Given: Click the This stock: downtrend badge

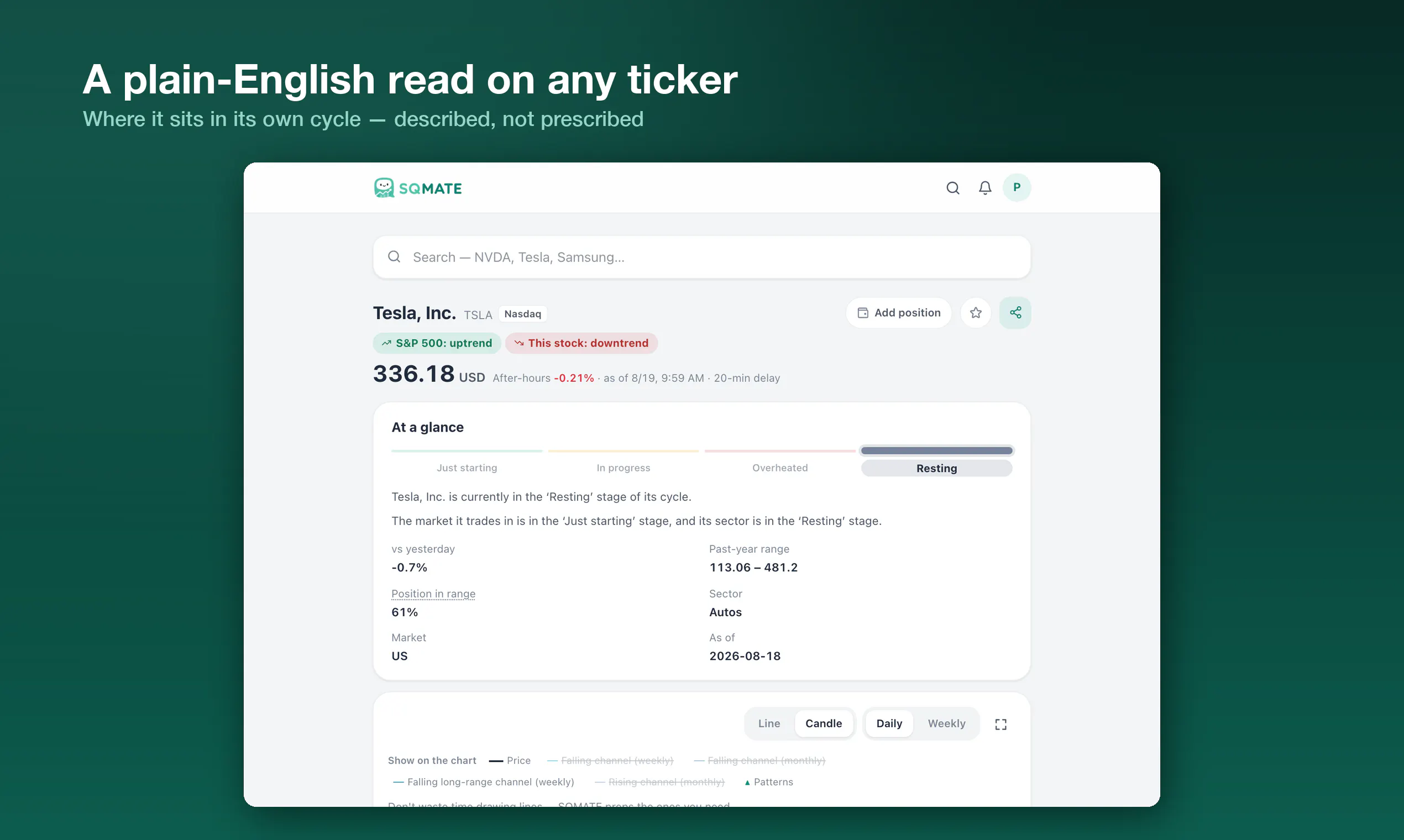Looking at the screenshot, I should click(x=581, y=343).
